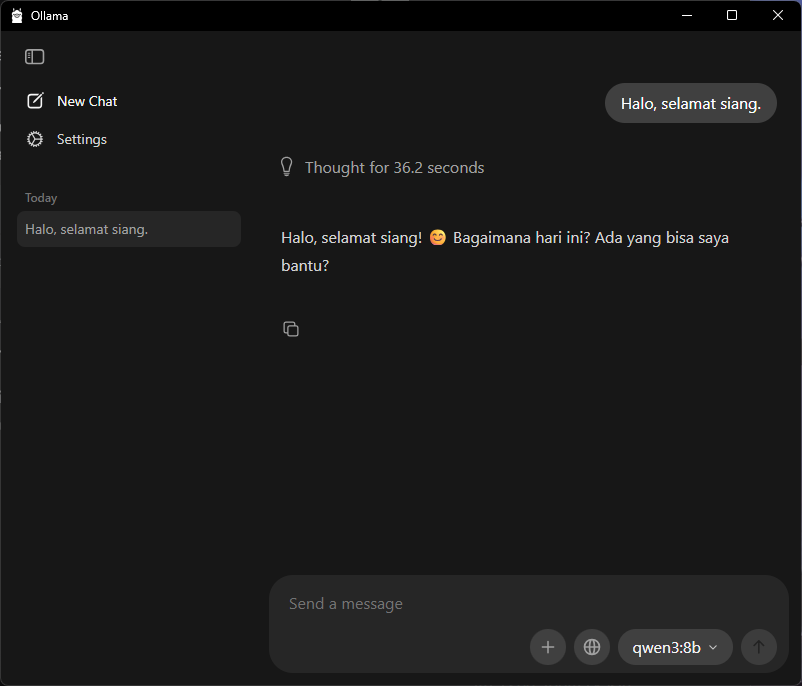Collapse the sidebar with the panel icon
The image size is (802, 686).
click(35, 57)
